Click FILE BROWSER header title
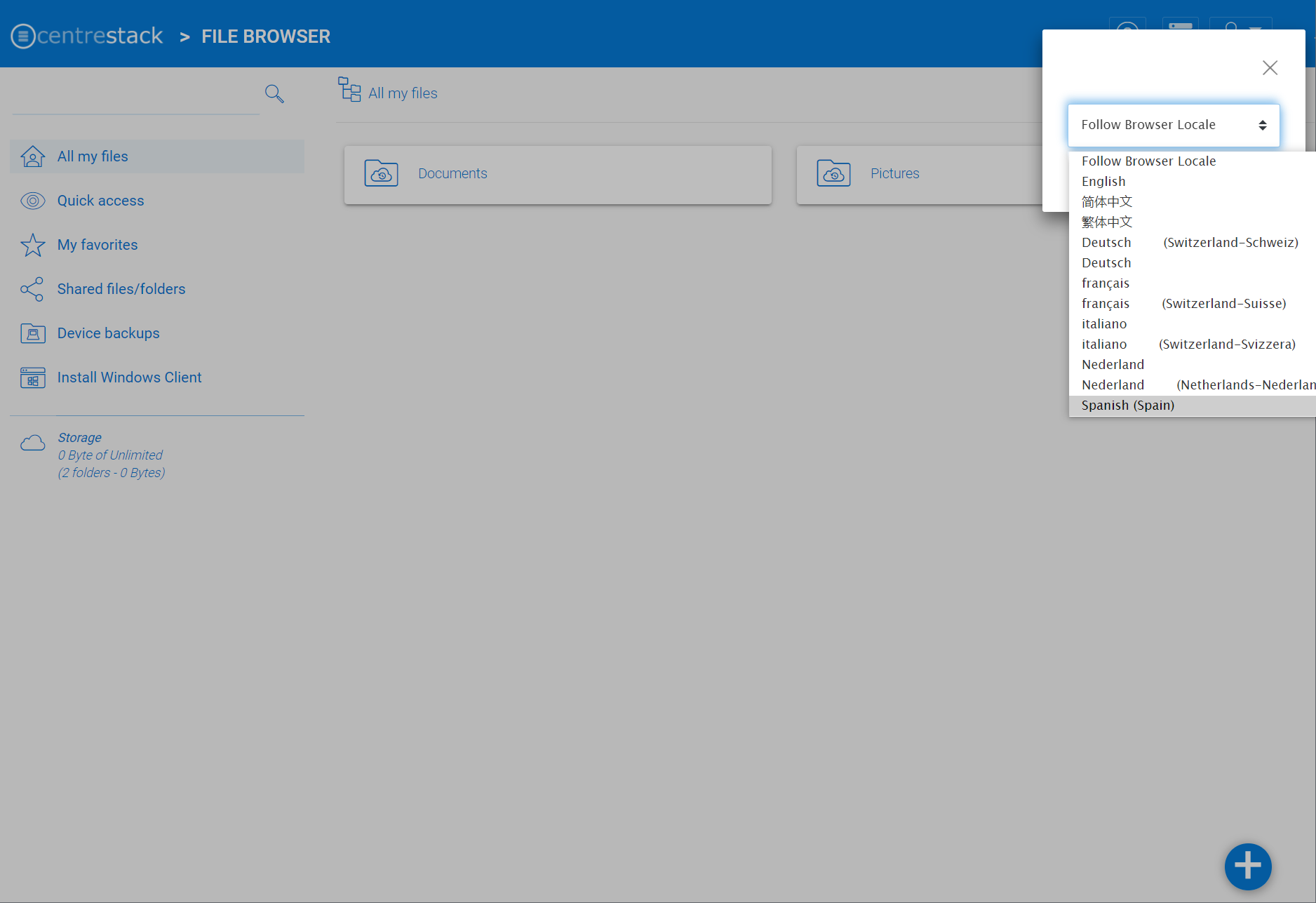Screen dimensions: 1316x903 tap(266, 36)
